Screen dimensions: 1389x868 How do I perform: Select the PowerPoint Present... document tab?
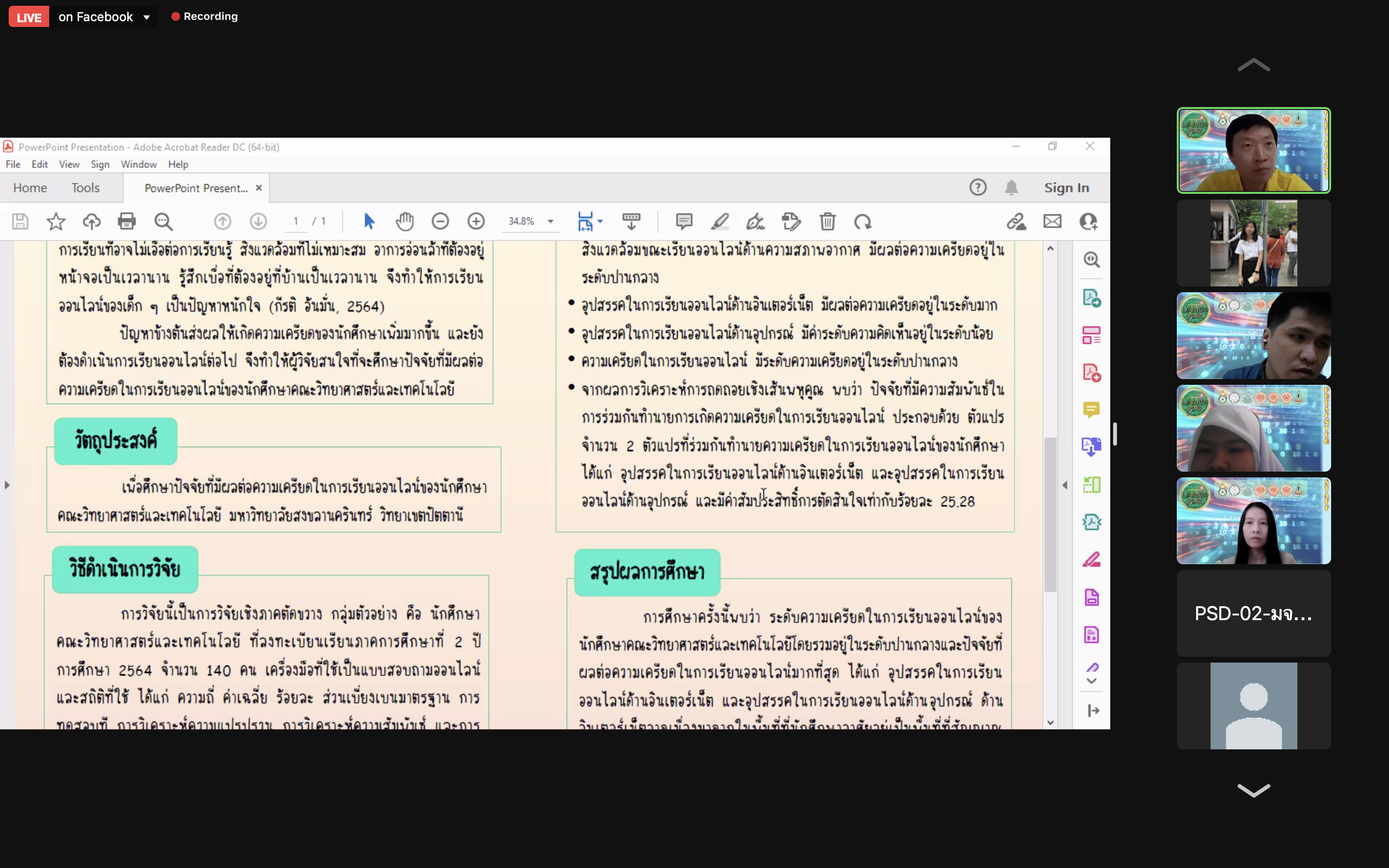click(x=196, y=188)
